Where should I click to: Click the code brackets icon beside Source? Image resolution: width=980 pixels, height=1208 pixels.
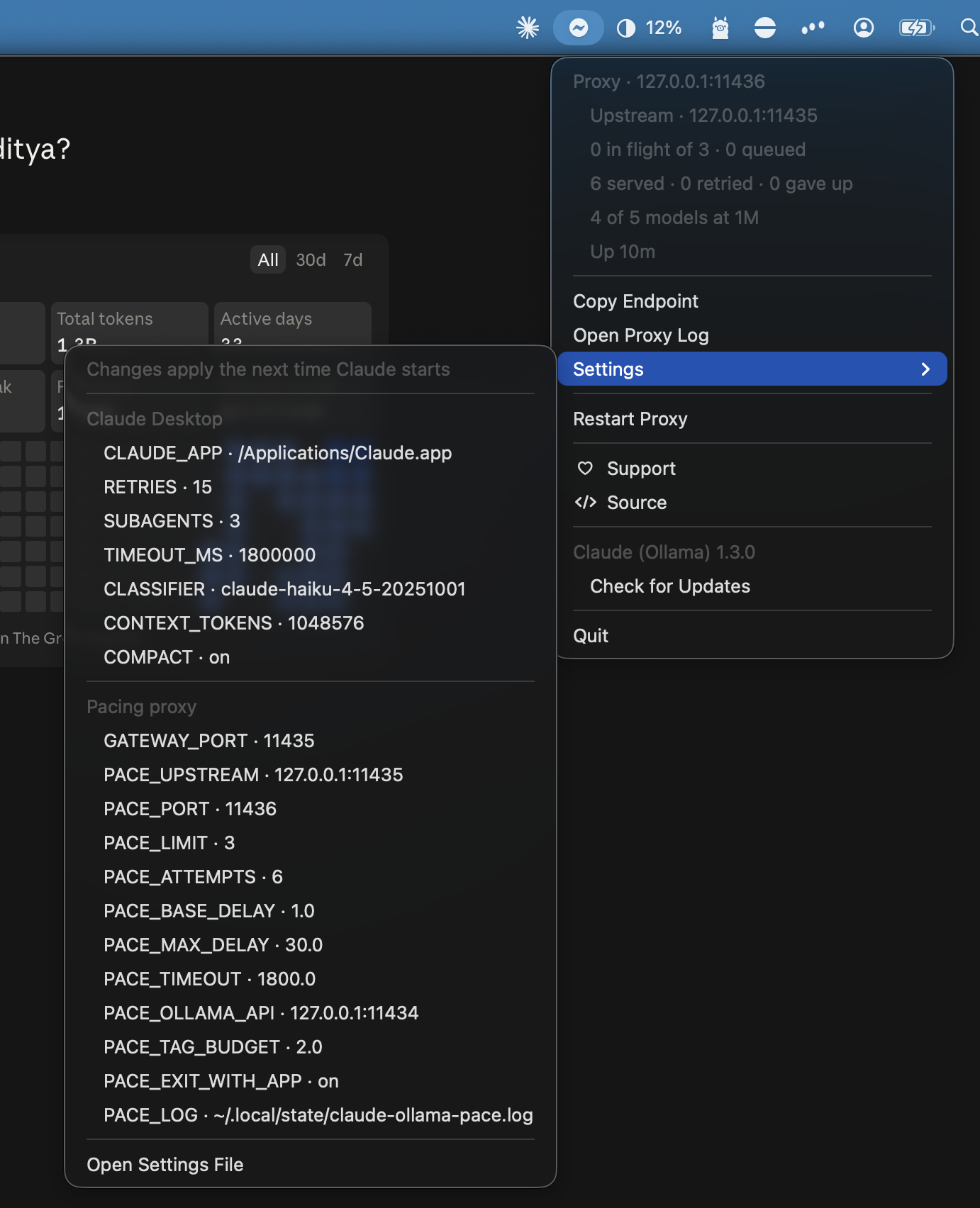(x=585, y=502)
